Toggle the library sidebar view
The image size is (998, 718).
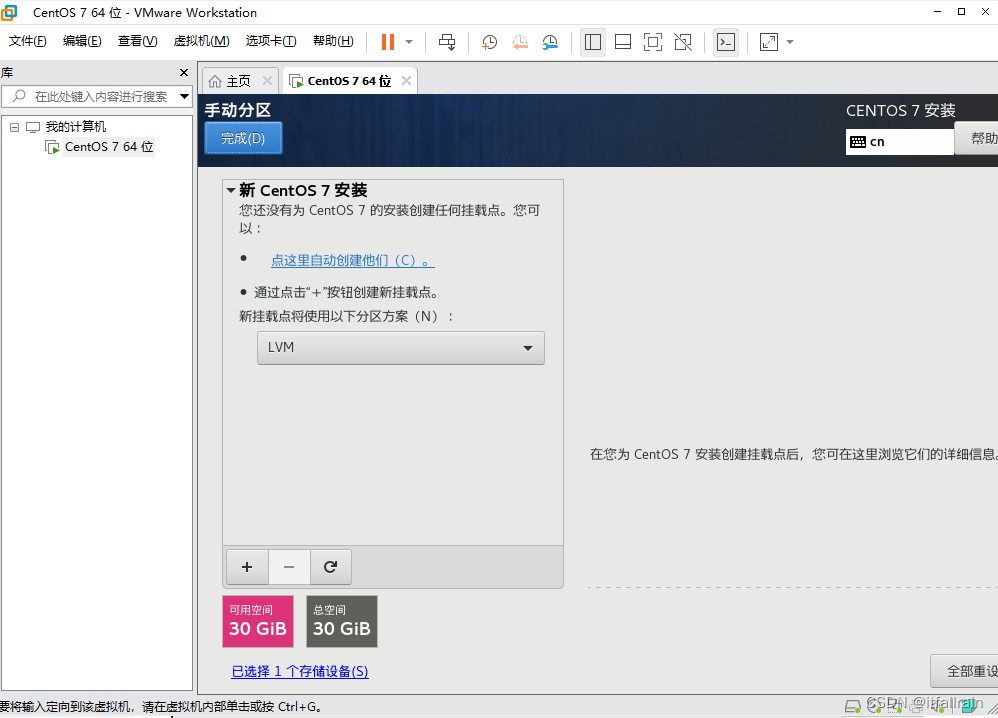(593, 42)
